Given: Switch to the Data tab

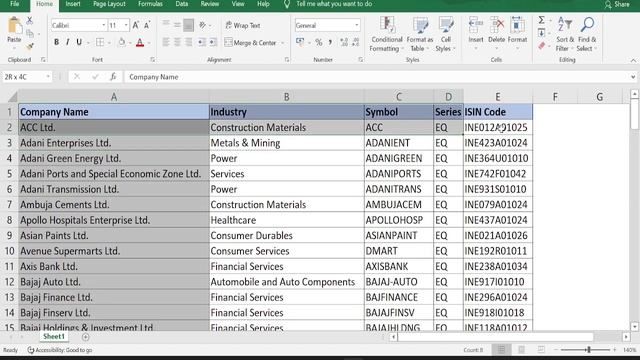Looking at the screenshot, I should [182, 4].
